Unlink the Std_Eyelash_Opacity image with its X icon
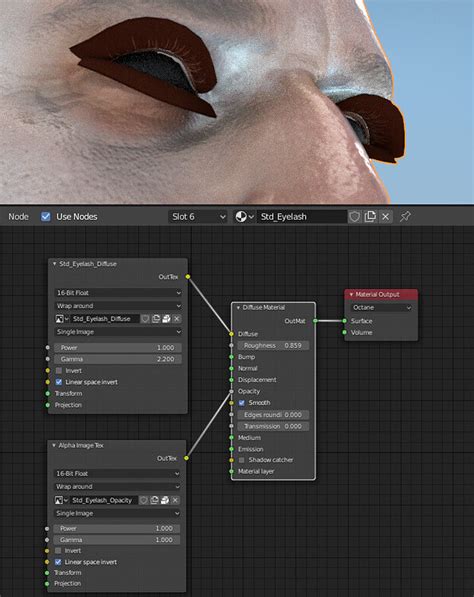 pos(175,500)
